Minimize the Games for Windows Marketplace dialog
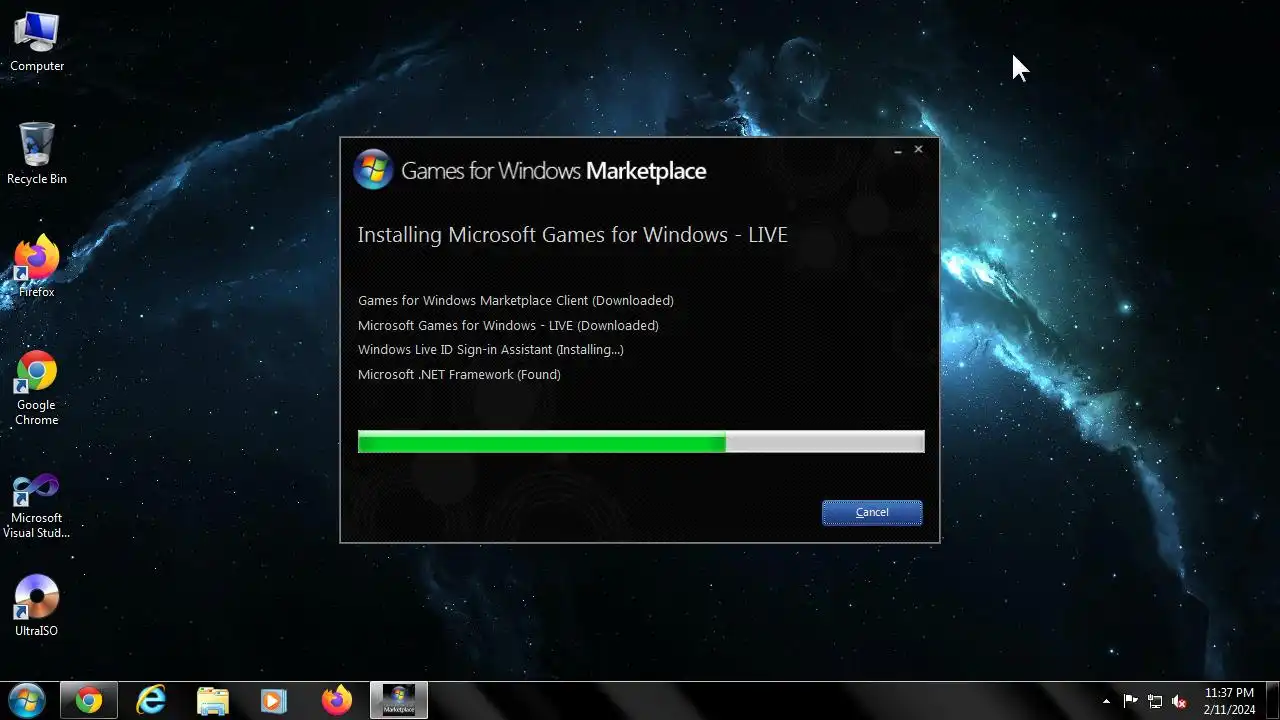This screenshot has height=720, width=1280. click(x=898, y=150)
